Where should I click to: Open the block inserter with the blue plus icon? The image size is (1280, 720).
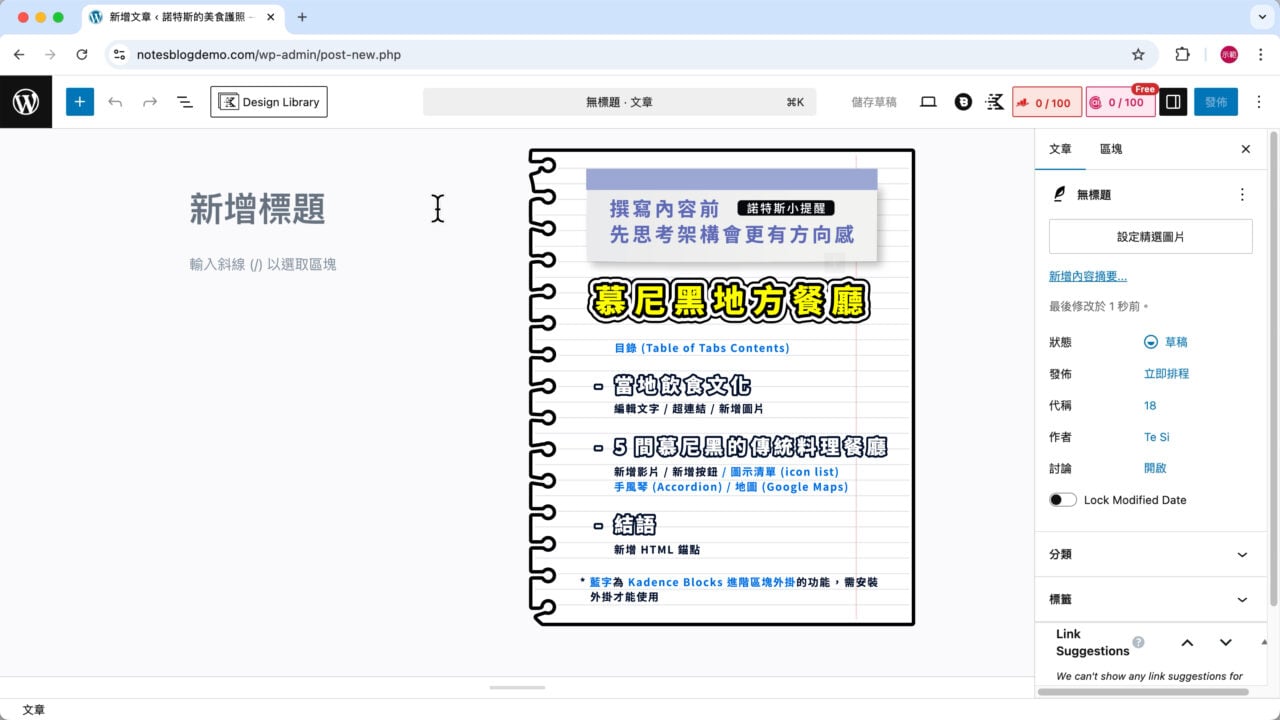click(x=80, y=101)
